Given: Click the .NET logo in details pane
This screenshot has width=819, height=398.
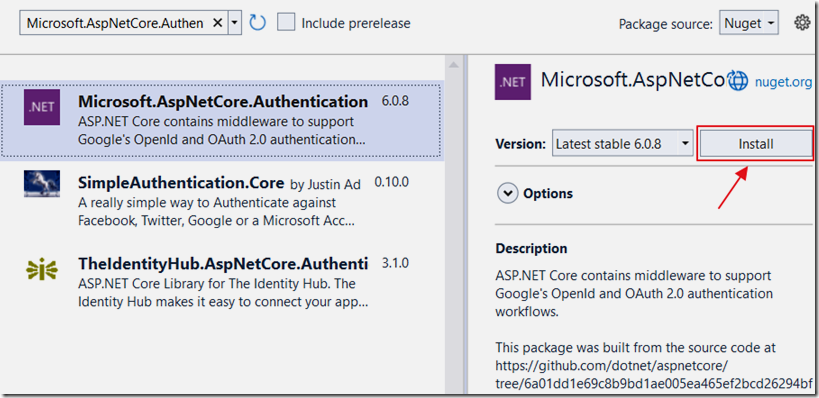Looking at the screenshot, I should coord(513,82).
